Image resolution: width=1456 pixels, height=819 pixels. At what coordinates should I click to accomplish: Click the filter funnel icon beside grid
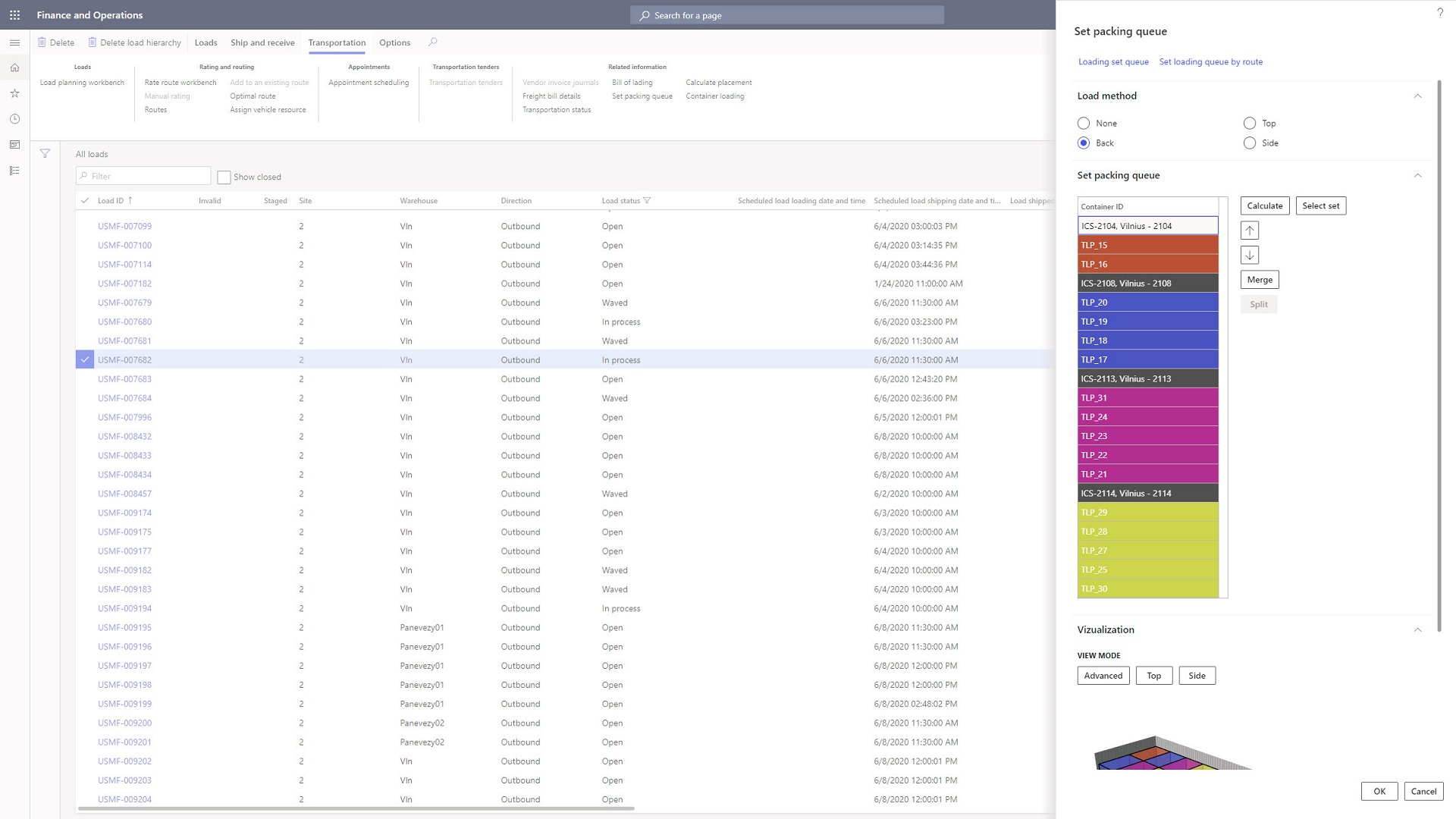click(x=45, y=154)
